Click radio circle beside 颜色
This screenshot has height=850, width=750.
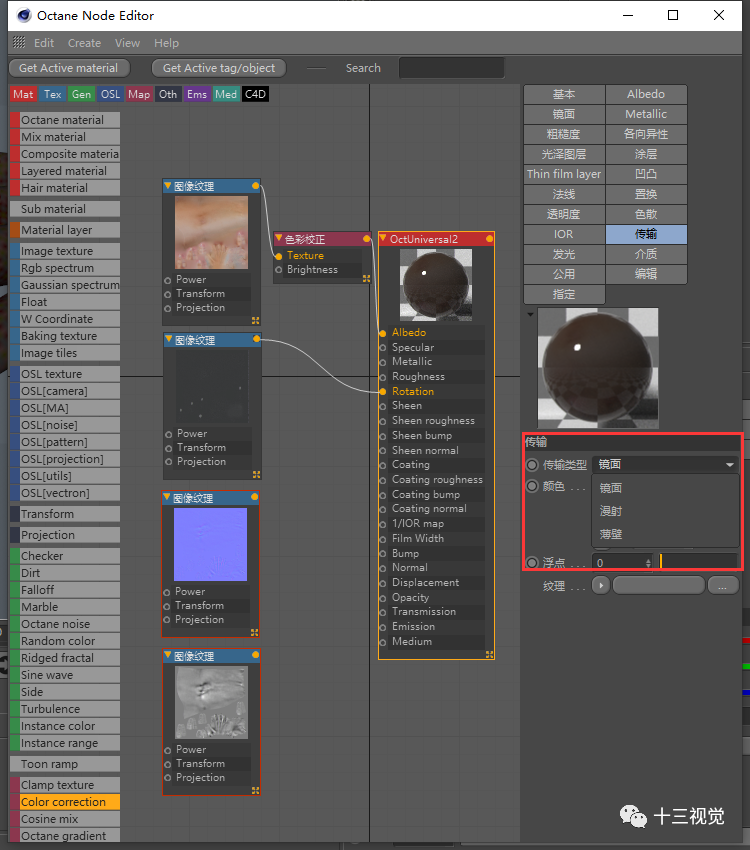click(x=532, y=486)
